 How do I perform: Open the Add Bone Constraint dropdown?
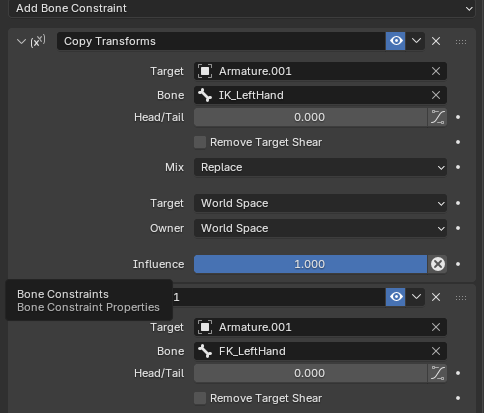click(x=242, y=8)
